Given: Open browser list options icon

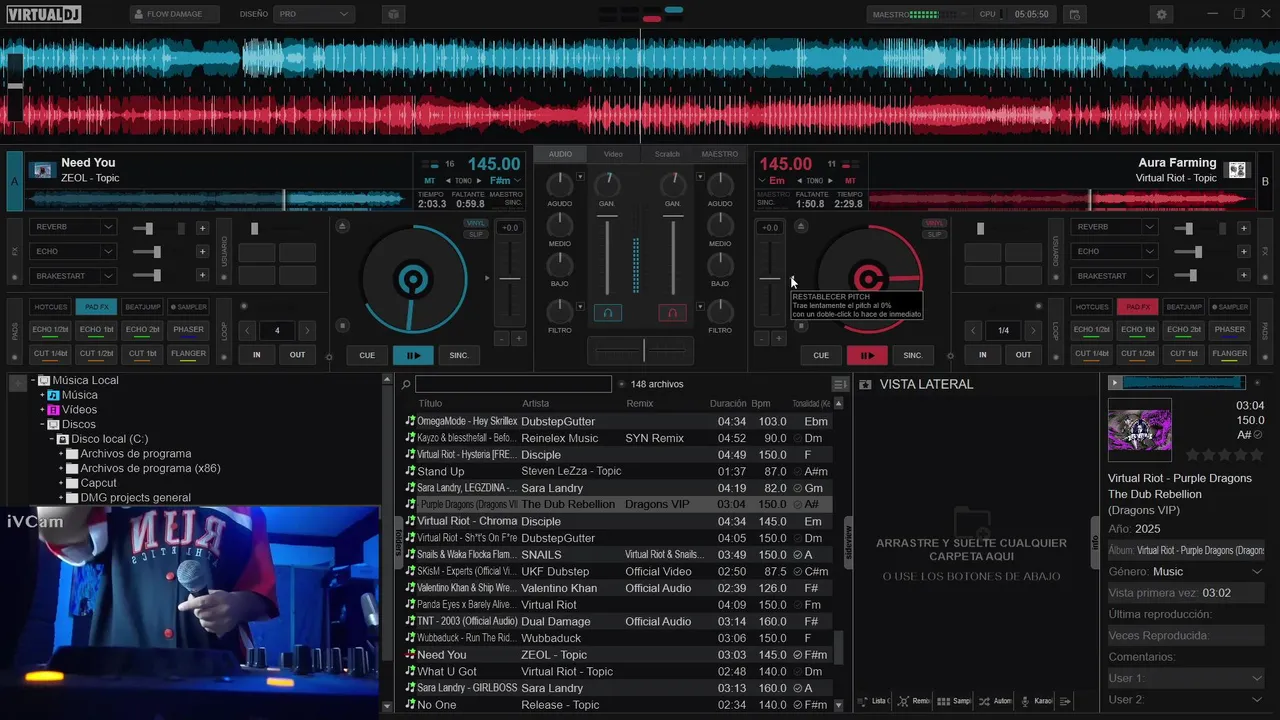Looking at the screenshot, I should [840, 384].
